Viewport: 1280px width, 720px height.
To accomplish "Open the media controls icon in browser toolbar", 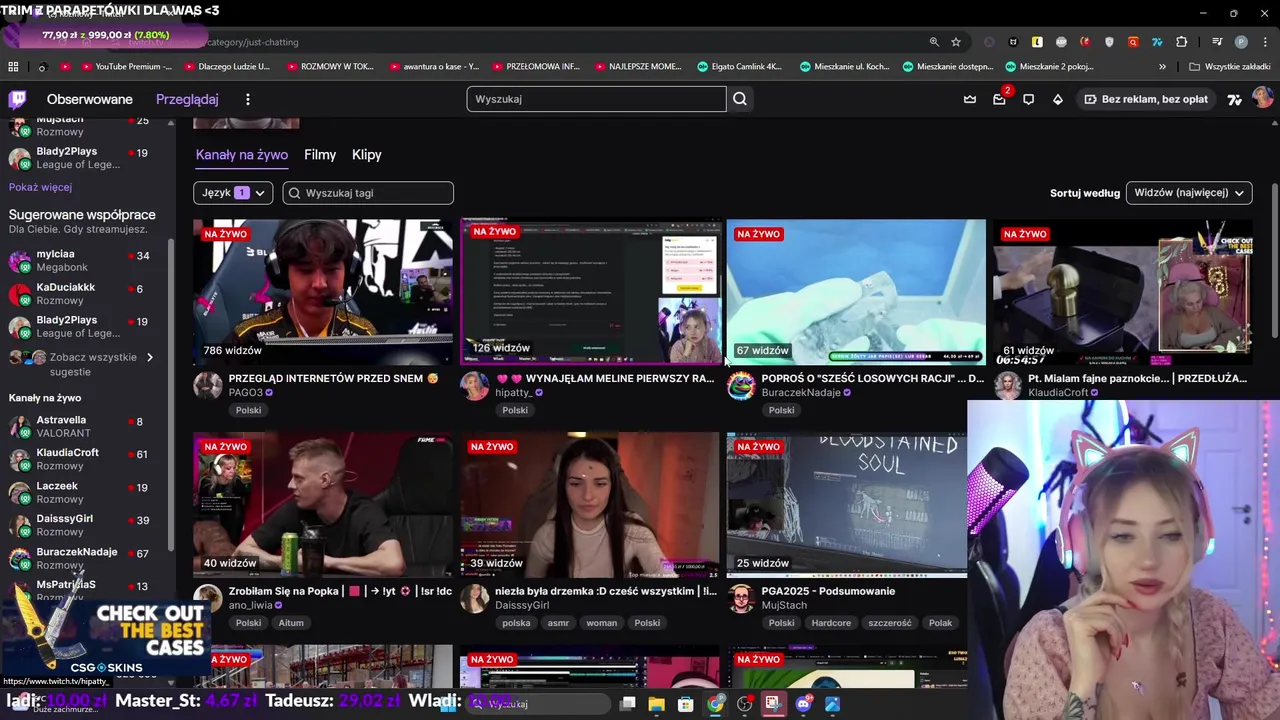I will [1217, 42].
